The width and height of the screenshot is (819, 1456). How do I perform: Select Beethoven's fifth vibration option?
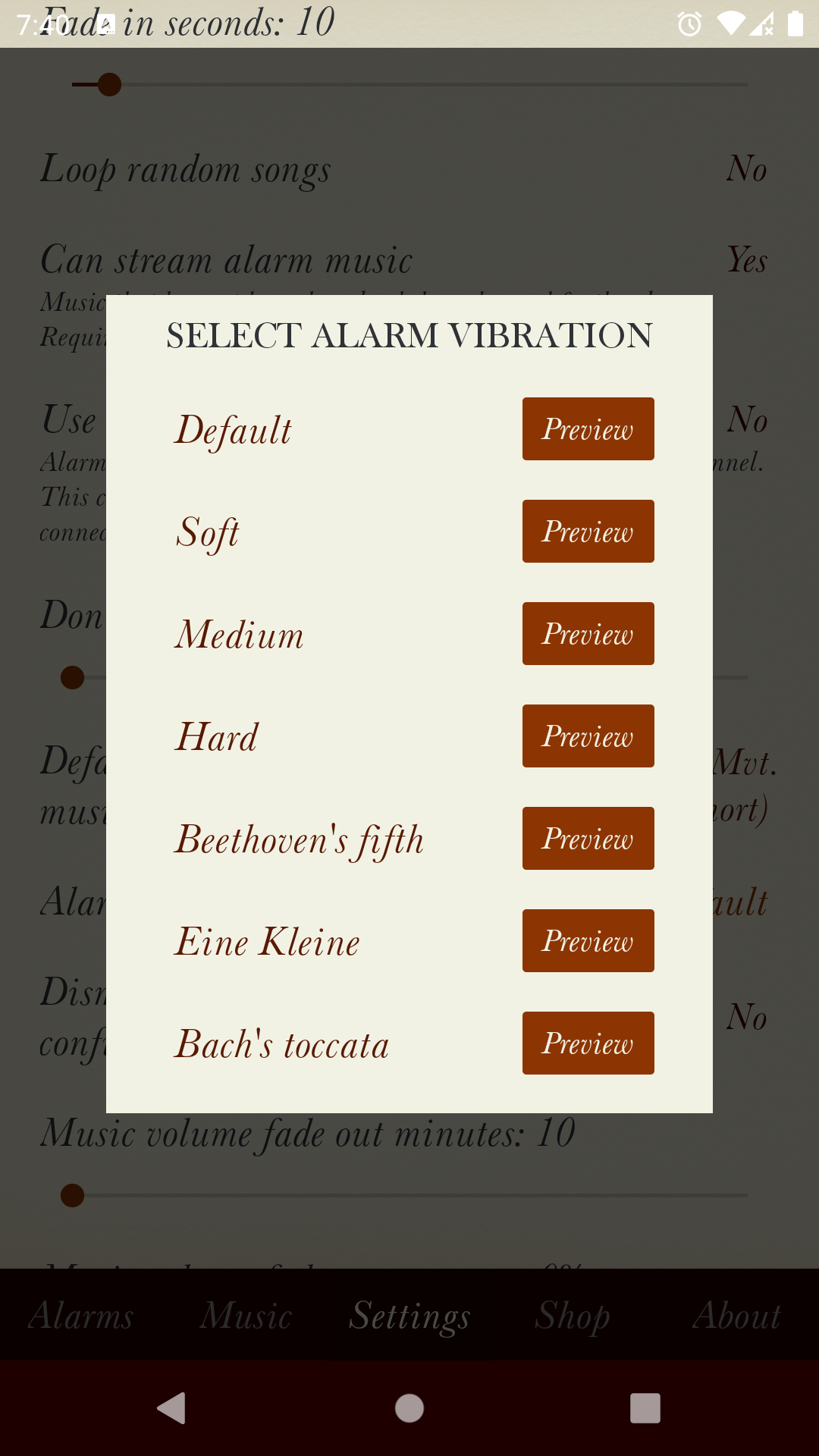[x=299, y=840]
